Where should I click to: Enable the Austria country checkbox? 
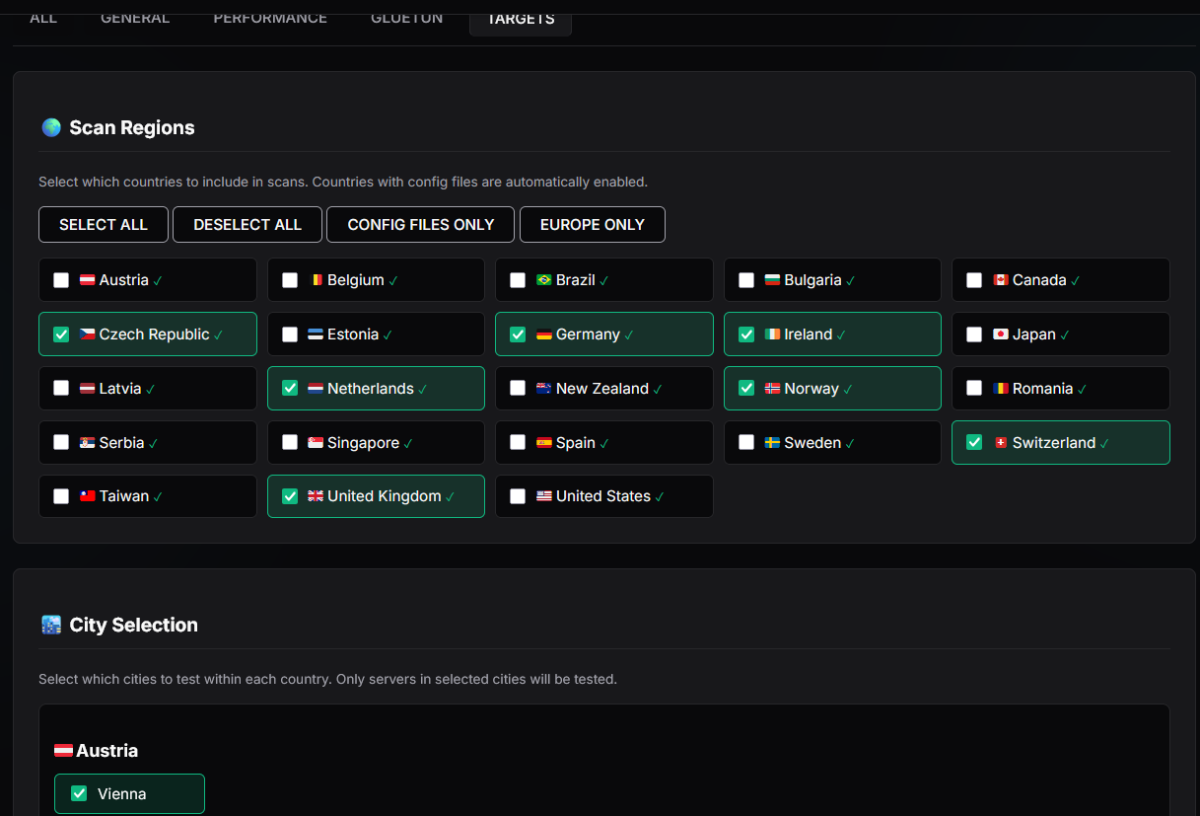(x=61, y=281)
